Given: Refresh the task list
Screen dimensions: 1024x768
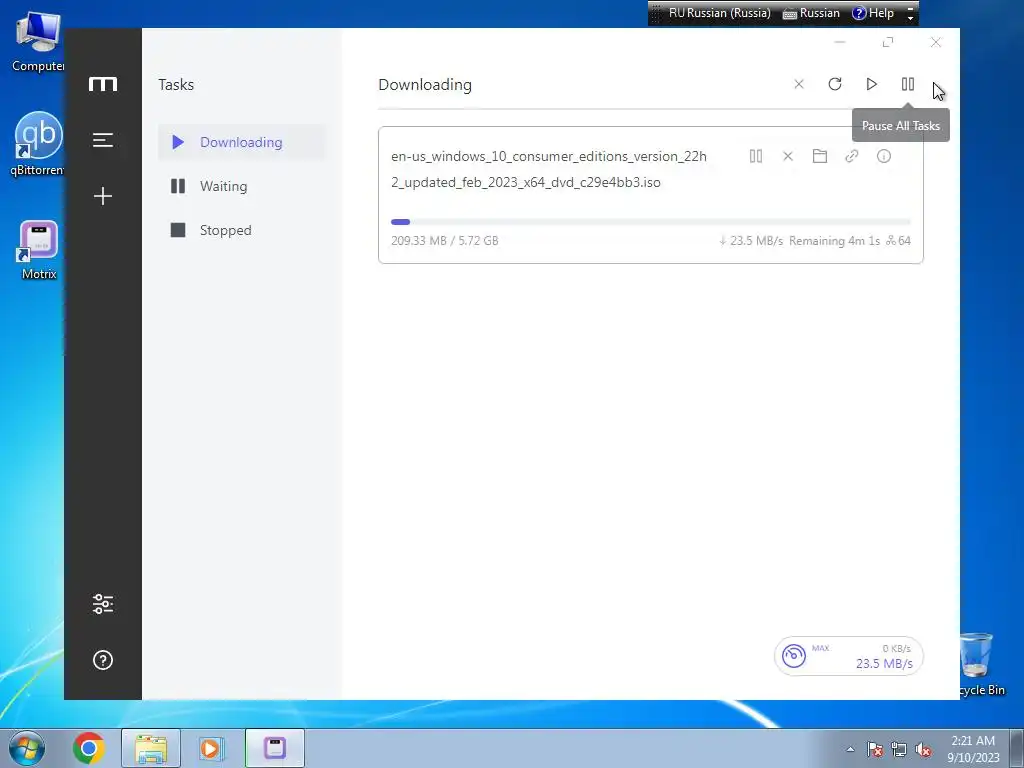Looking at the screenshot, I should coord(835,84).
